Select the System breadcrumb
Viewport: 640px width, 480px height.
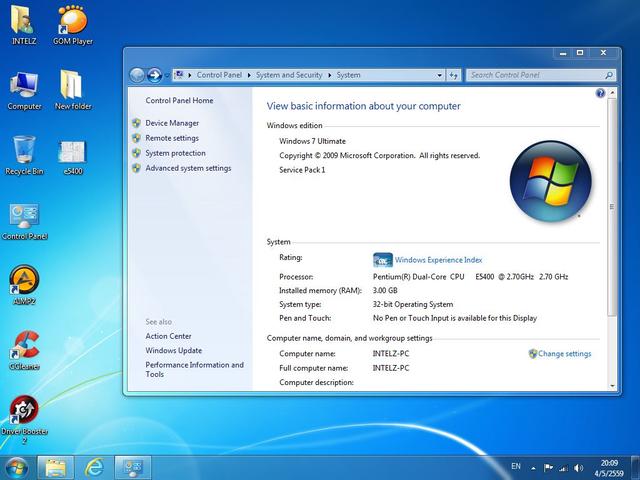pyautogui.click(x=348, y=75)
